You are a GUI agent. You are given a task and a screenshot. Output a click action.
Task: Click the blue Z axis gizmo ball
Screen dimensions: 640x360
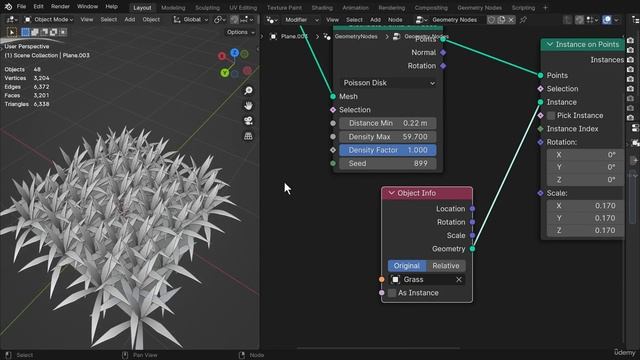tap(234, 52)
